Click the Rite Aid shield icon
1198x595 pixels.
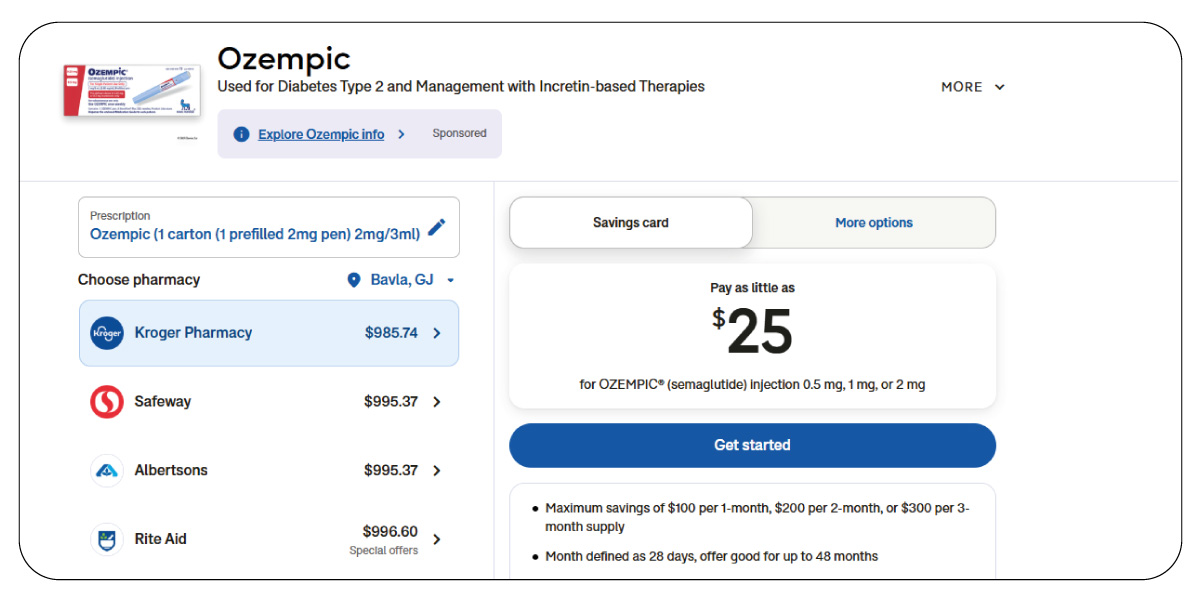[x=106, y=539]
